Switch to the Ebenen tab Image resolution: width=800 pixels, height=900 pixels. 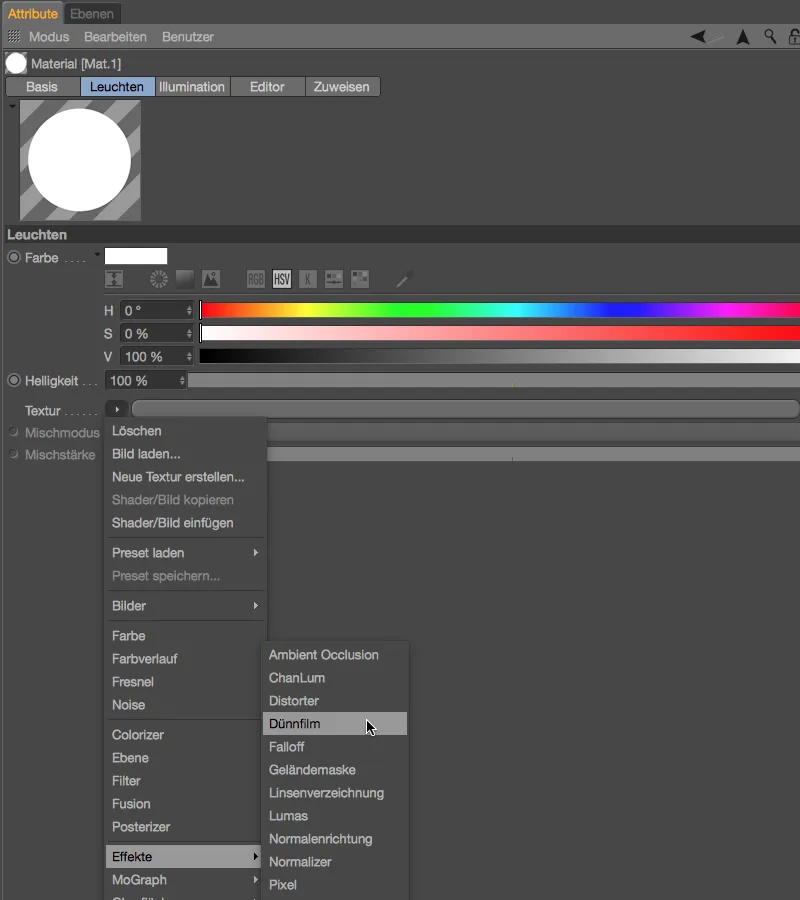click(x=92, y=13)
